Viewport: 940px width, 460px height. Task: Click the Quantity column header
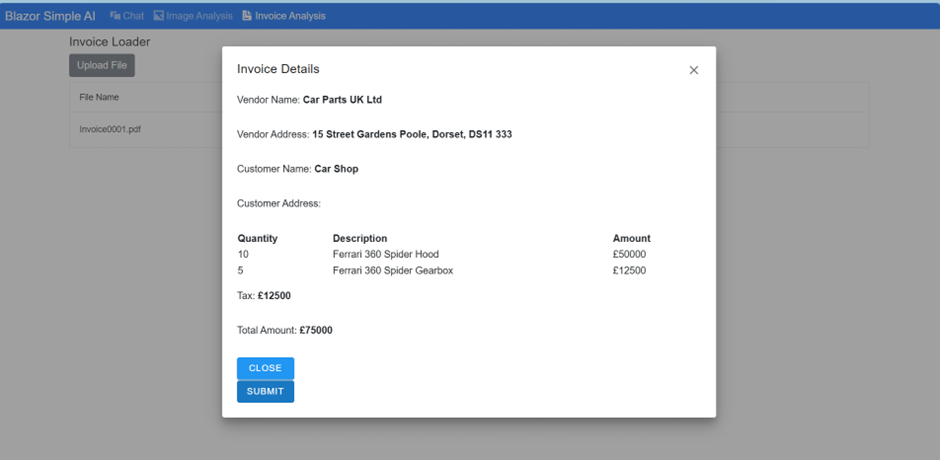pyautogui.click(x=257, y=238)
